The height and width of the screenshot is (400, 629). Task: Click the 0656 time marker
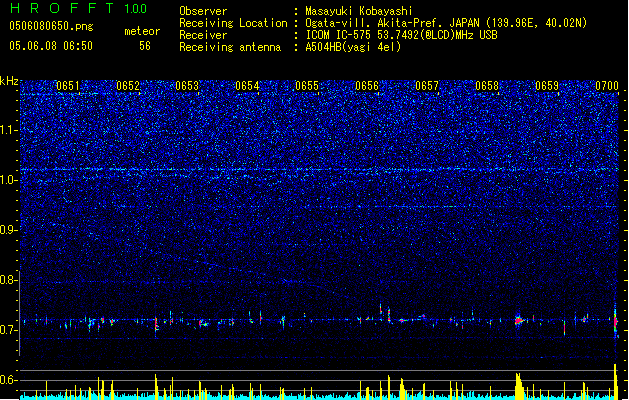(x=367, y=86)
